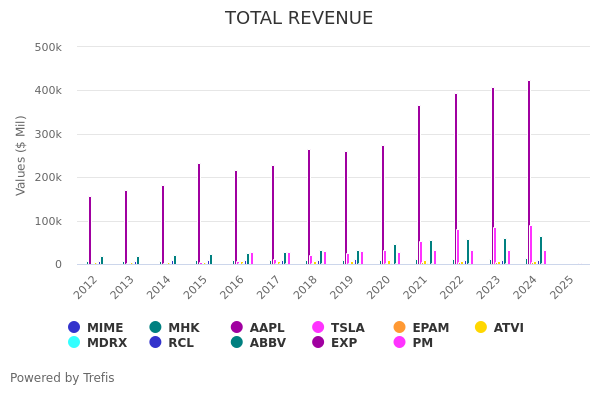The width and height of the screenshot is (600, 400).
Task: Hide the AAPL series via legend
Action: point(258,328)
